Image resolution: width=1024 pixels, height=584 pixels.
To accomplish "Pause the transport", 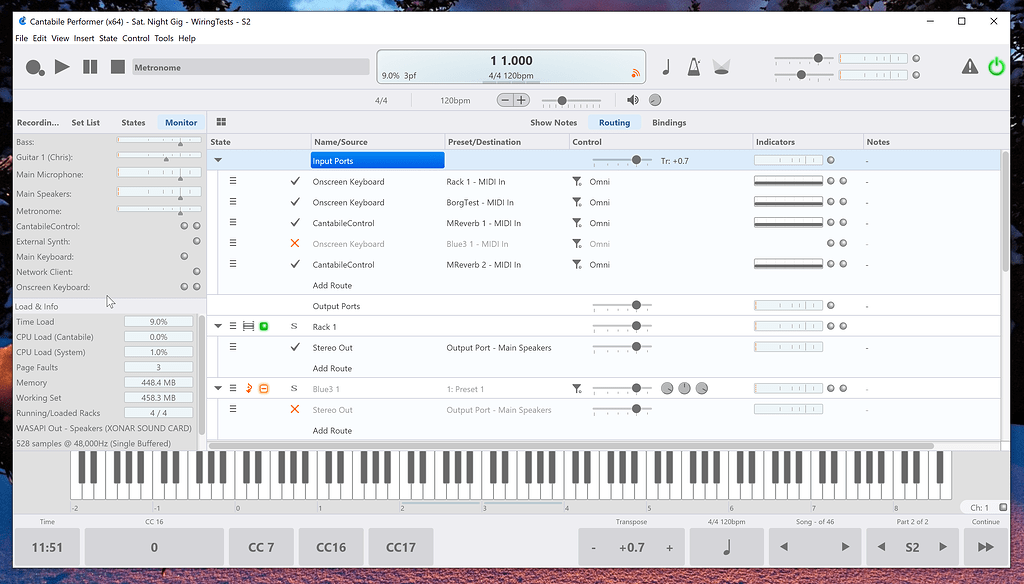I will [90, 67].
